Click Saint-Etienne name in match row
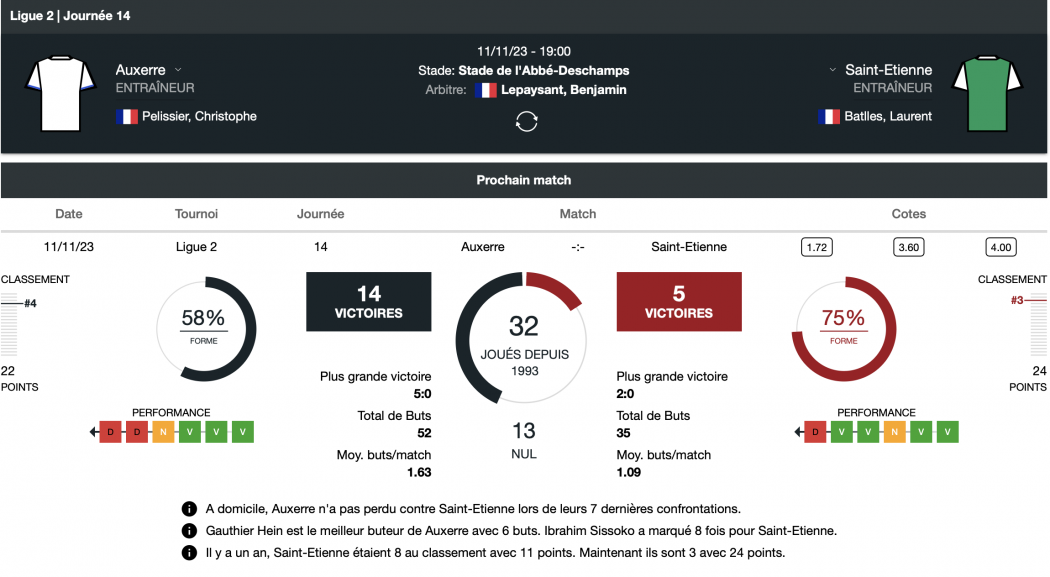This screenshot has height=577, width=1050. point(689,247)
